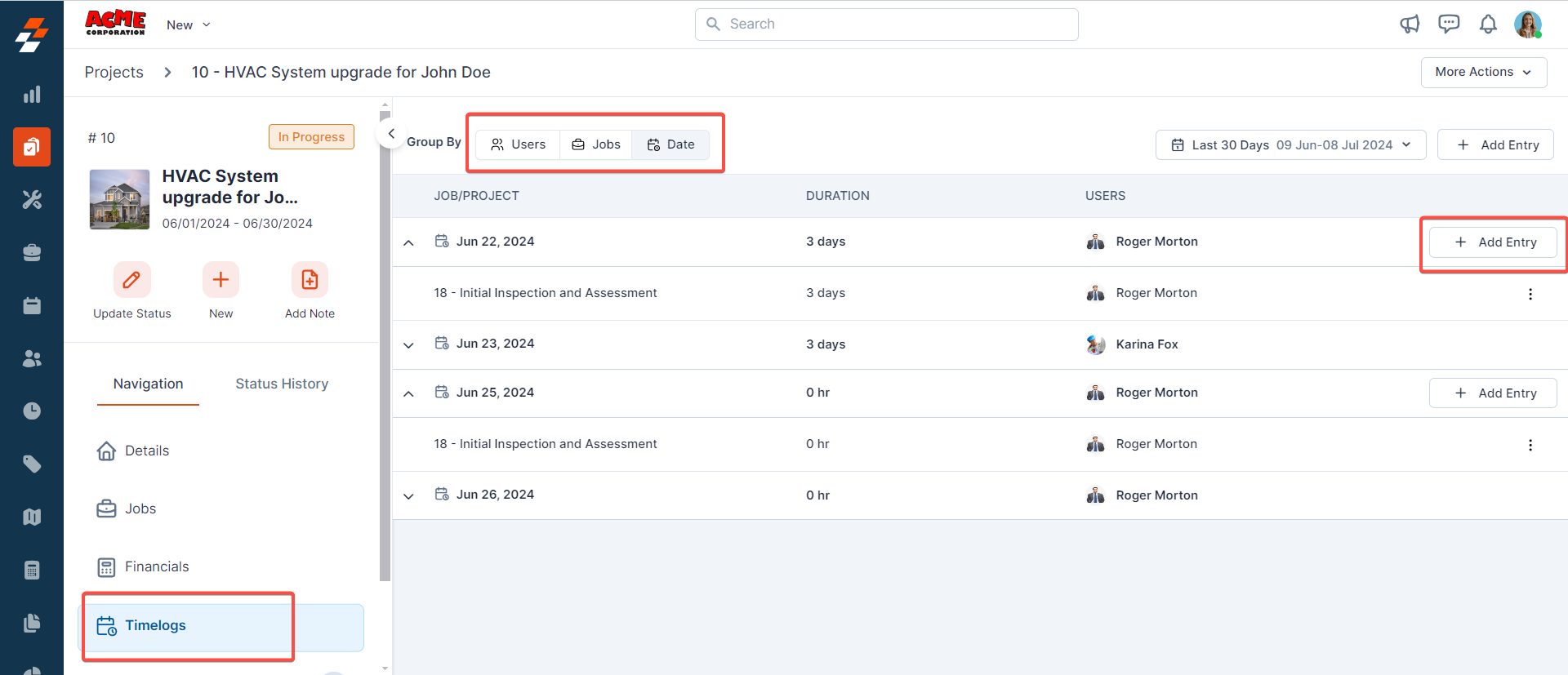The image size is (1568, 675).
Task: Open the tools wrench icon in sidebar
Action: [x=32, y=200]
